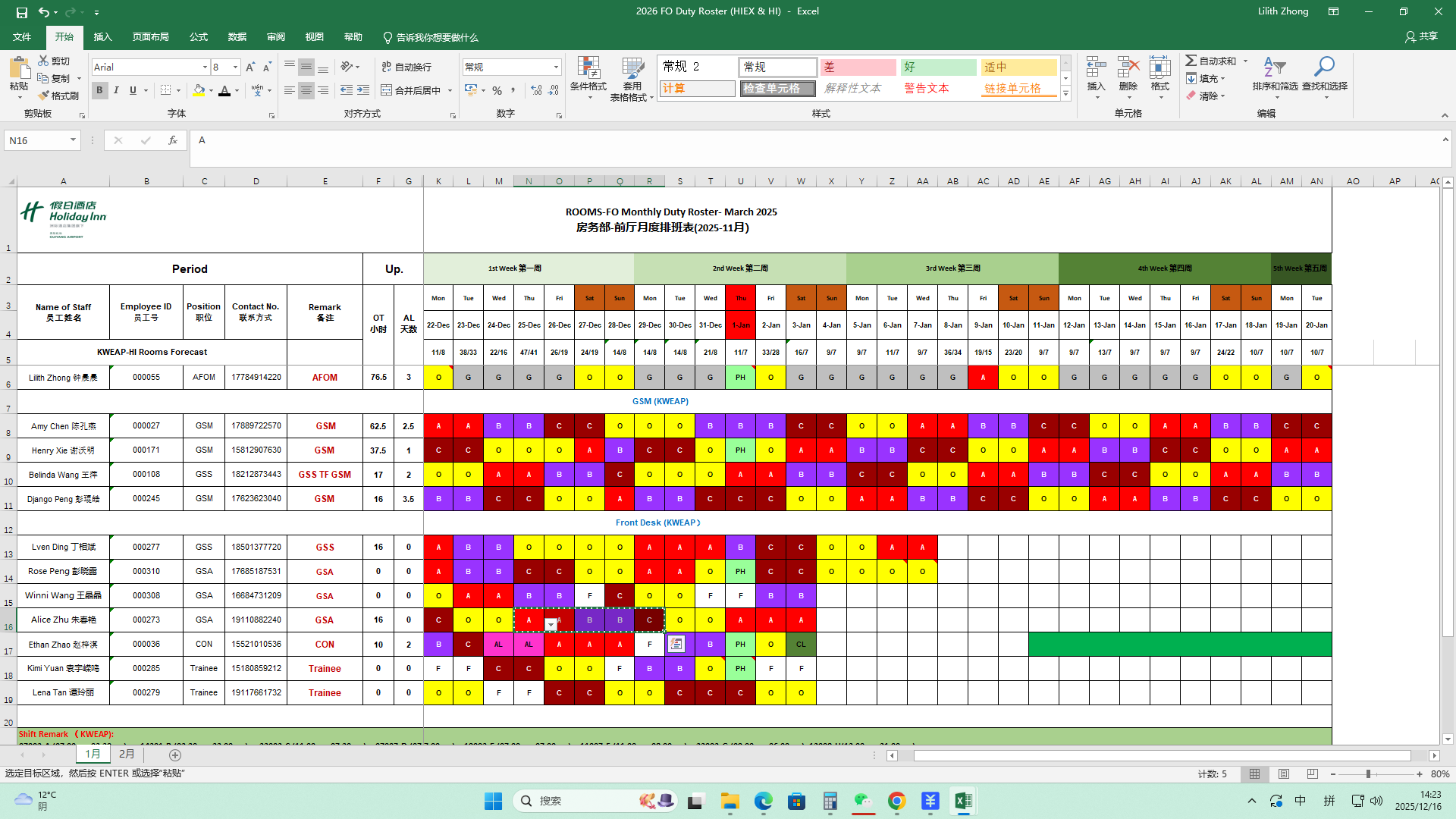Toggle underline formatting
The height and width of the screenshot is (819, 1456).
pos(133,90)
